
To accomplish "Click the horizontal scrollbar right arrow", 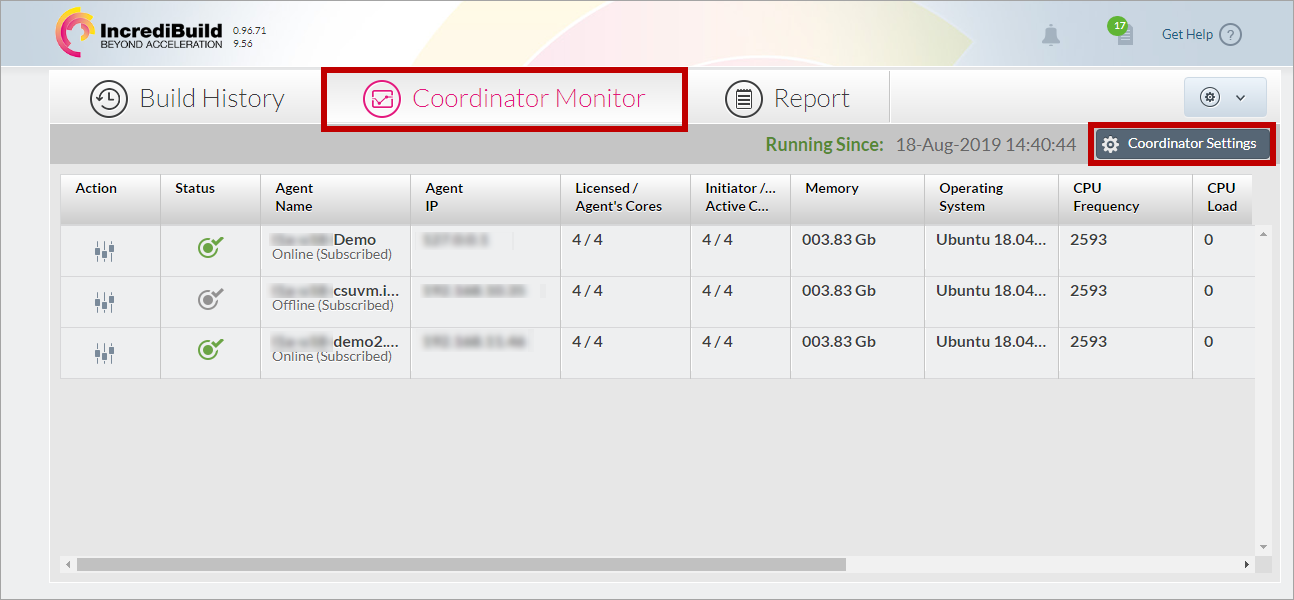I will [1247, 565].
